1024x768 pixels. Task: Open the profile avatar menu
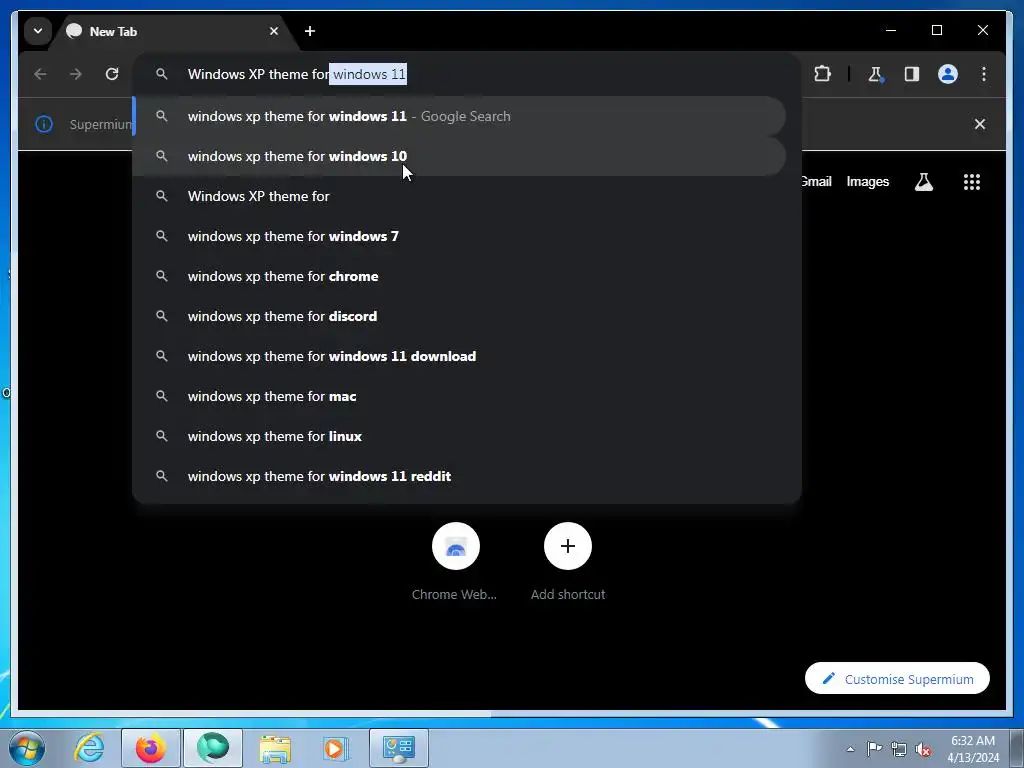pyautogui.click(x=948, y=74)
